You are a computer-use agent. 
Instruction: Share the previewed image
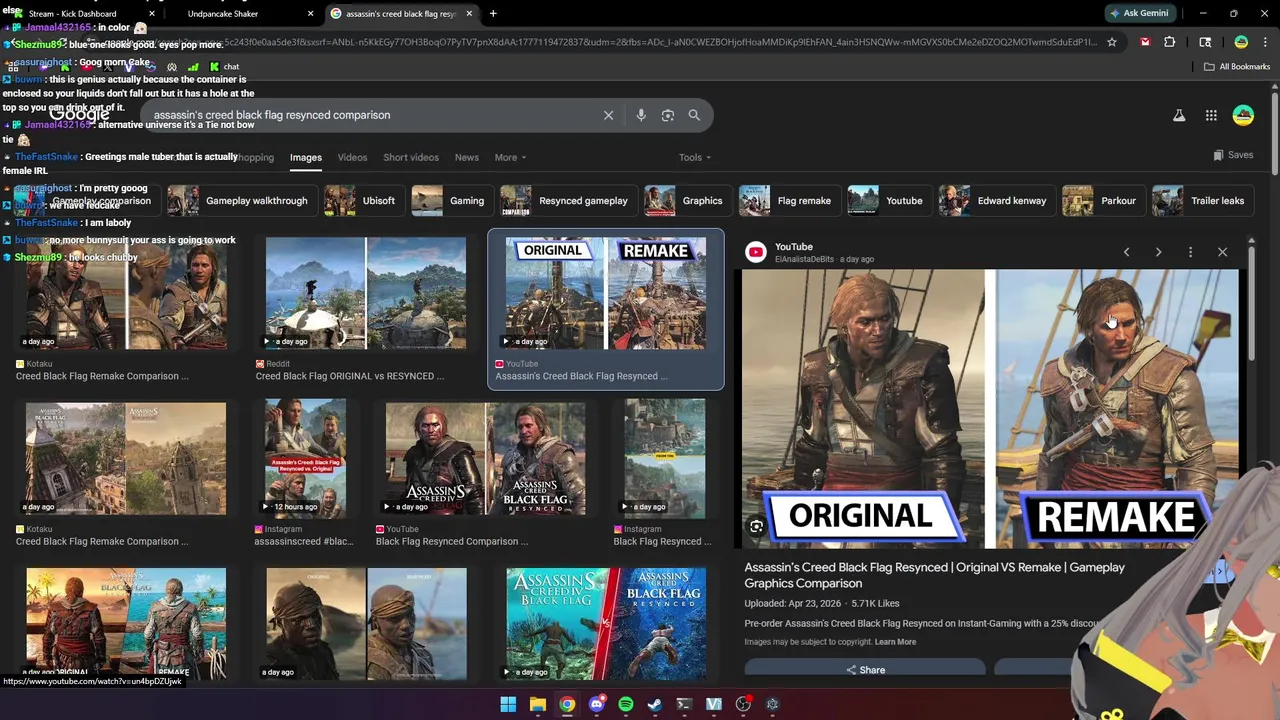coord(865,670)
